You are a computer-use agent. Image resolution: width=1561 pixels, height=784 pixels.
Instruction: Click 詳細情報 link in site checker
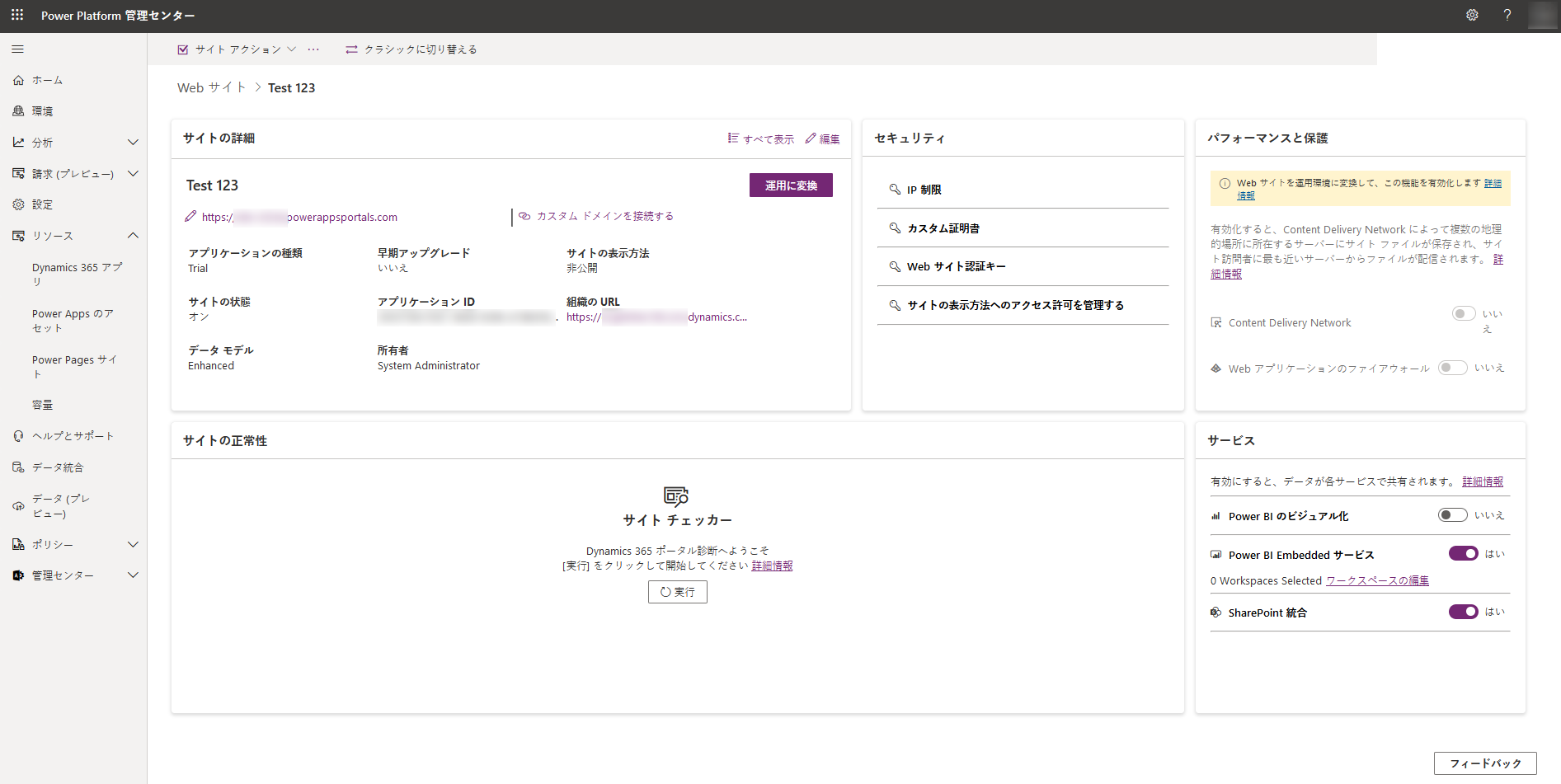772,566
